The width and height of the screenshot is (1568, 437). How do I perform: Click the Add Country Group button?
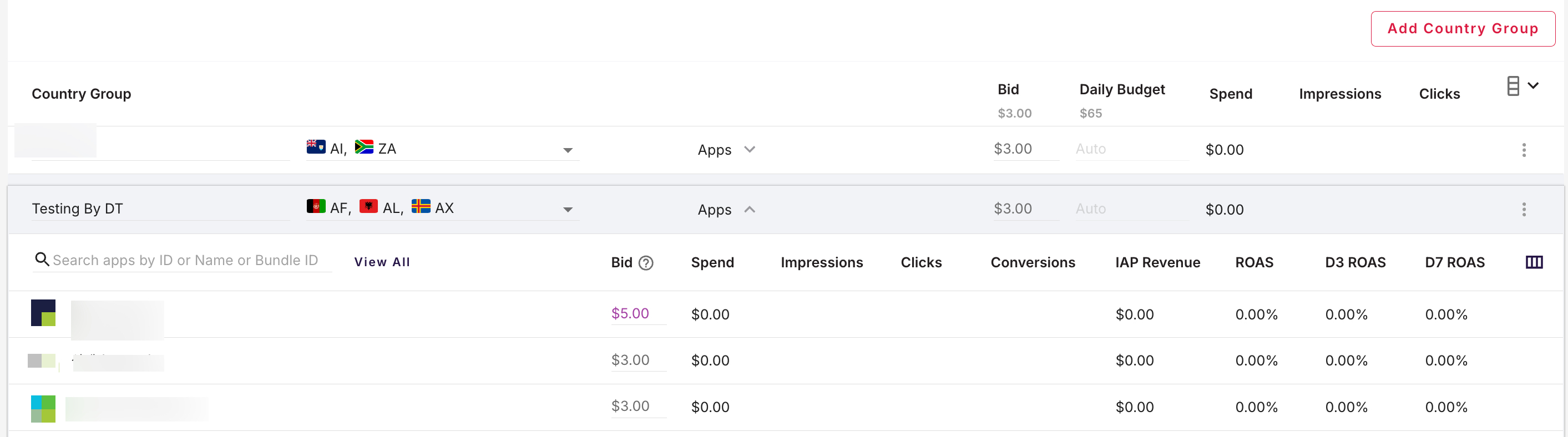coord(1462,29)
